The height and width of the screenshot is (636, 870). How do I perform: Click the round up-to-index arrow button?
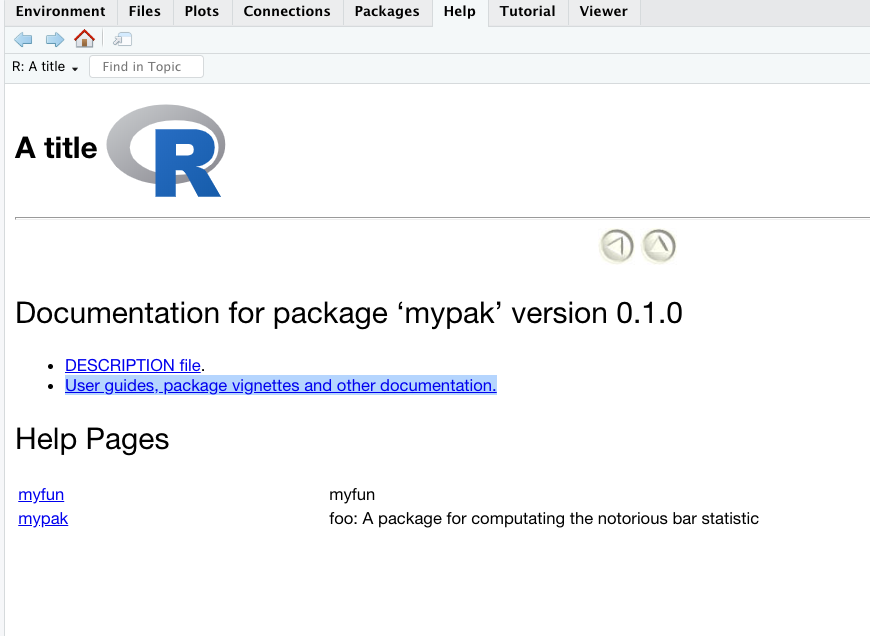pyautogui.click(x=659, y=246)
